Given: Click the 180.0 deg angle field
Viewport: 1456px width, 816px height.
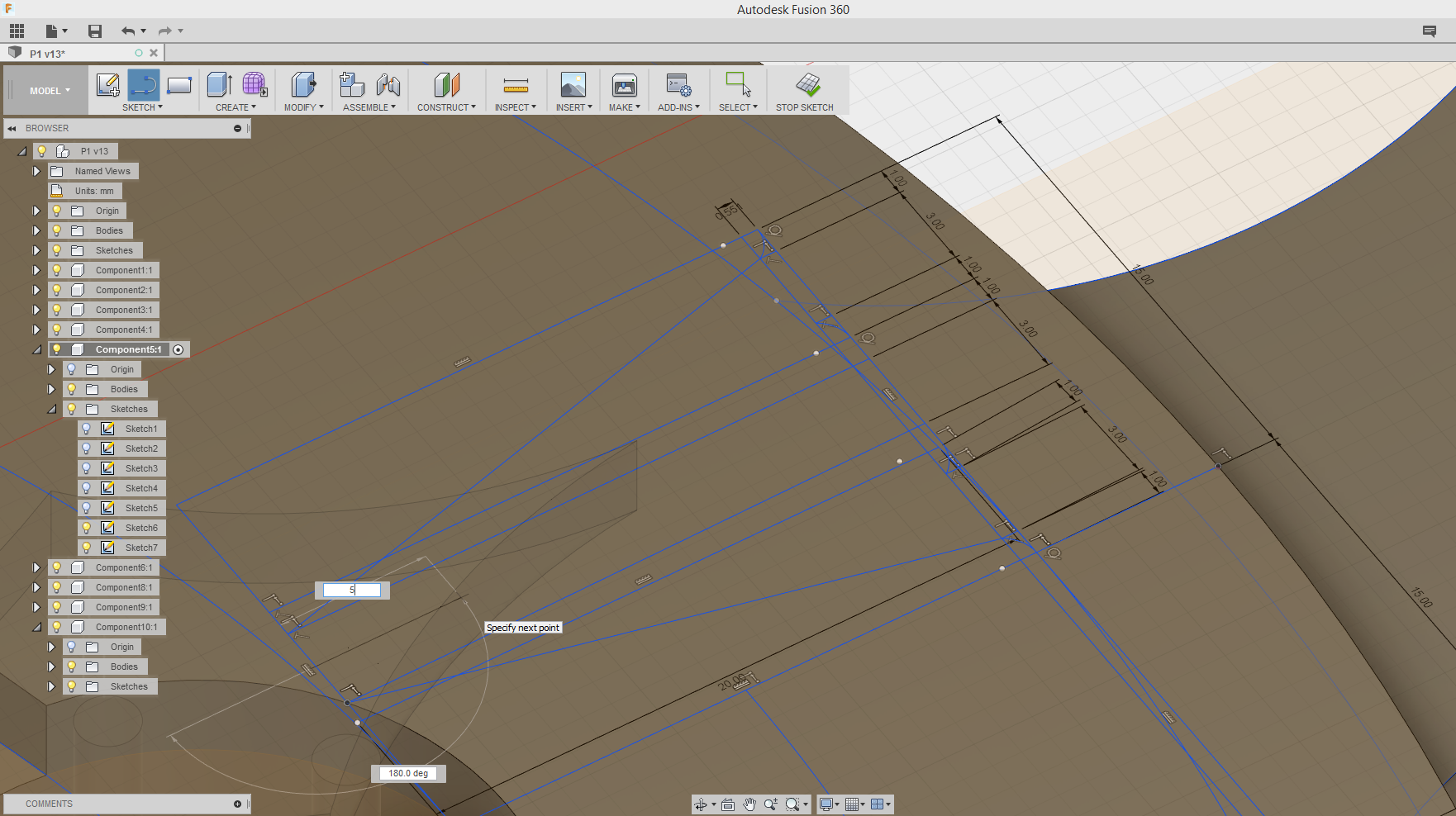Looking at the screenshot, I should click(x=408, y=773).
